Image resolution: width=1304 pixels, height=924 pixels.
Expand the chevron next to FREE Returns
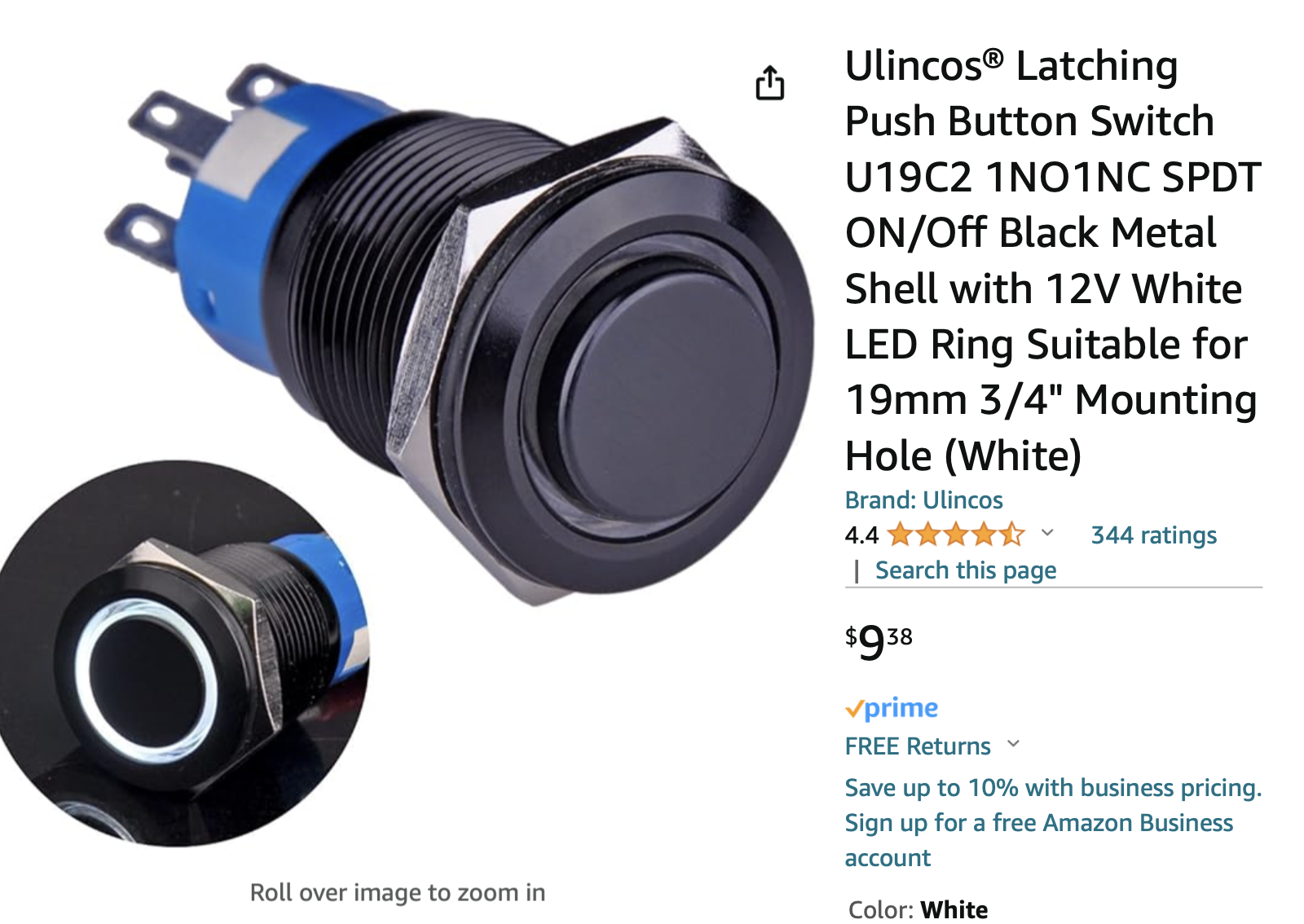(1013, 743)
